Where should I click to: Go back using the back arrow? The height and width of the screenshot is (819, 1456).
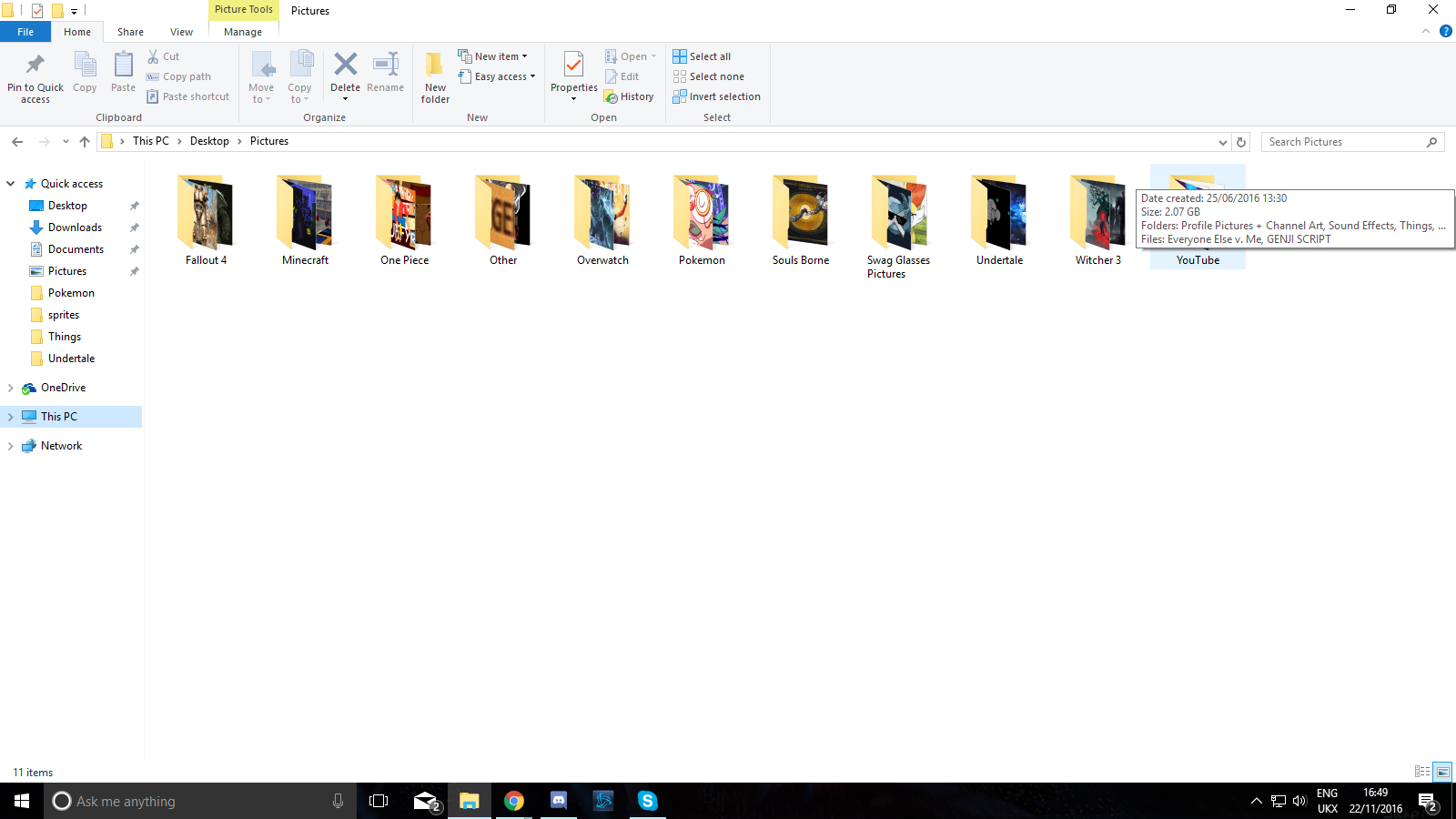click(x=17, y=142)
